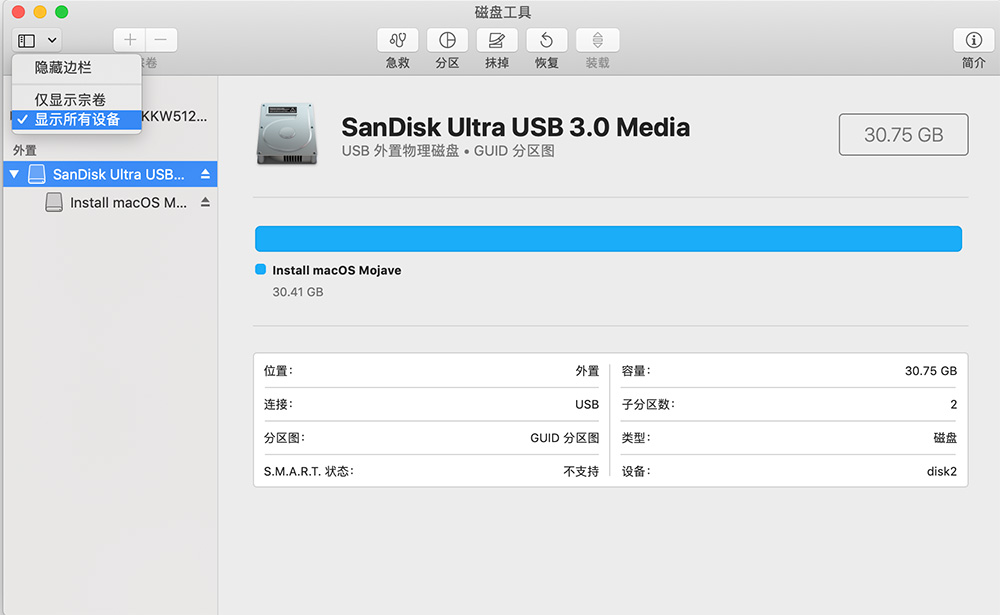Toggle checked 显示所有设备 (show all devices) option
The image size is (1000, 615).
77,120
